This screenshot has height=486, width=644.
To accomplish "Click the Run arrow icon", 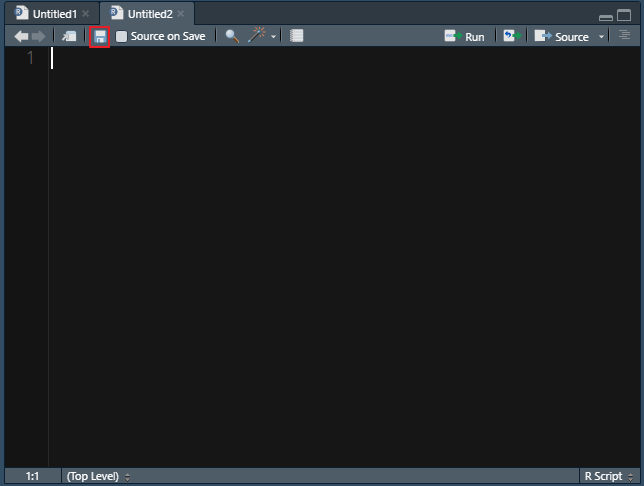I will 453,36.
